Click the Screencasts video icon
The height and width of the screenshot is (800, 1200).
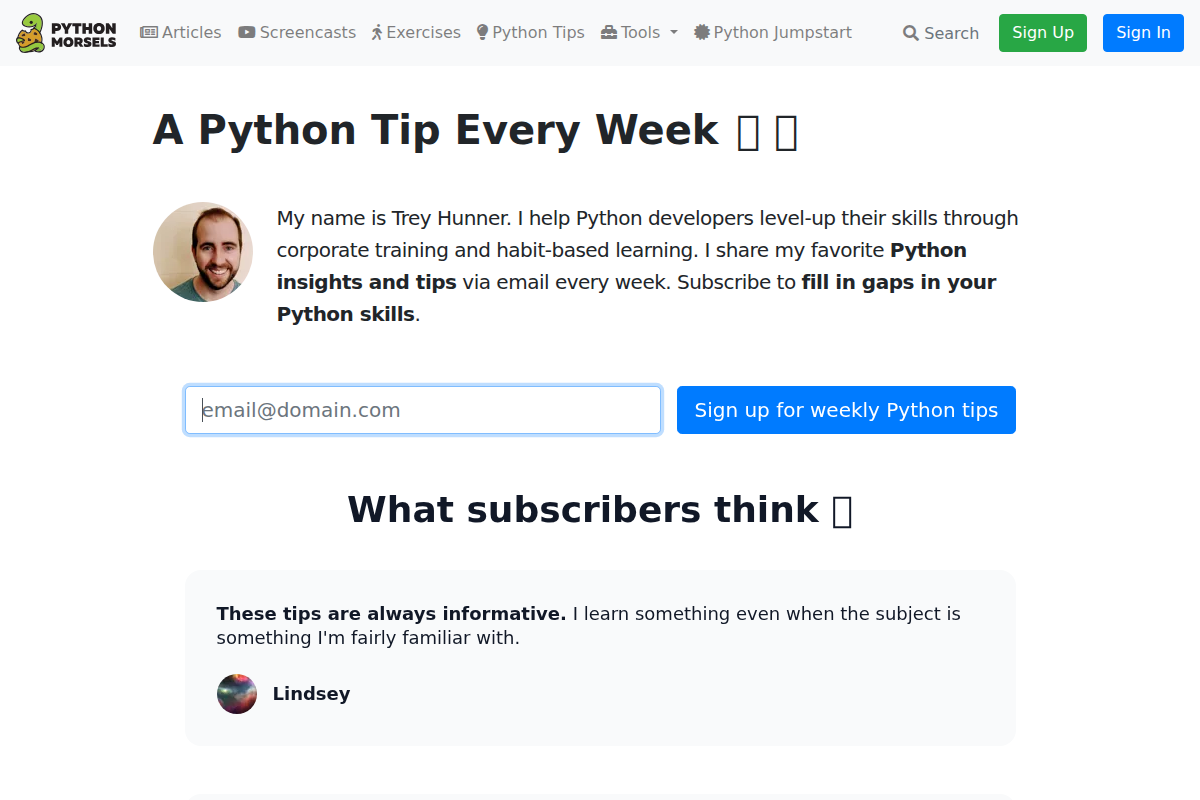[245, 32]
